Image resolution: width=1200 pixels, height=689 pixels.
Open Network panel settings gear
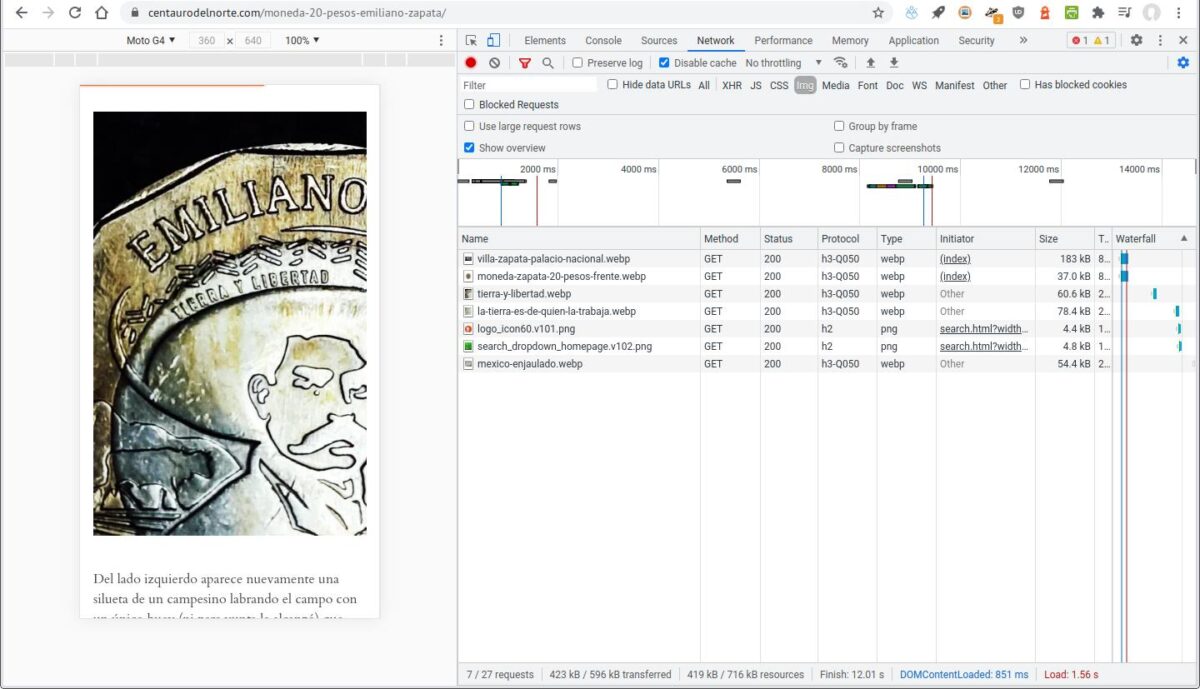pos(1183,63)
